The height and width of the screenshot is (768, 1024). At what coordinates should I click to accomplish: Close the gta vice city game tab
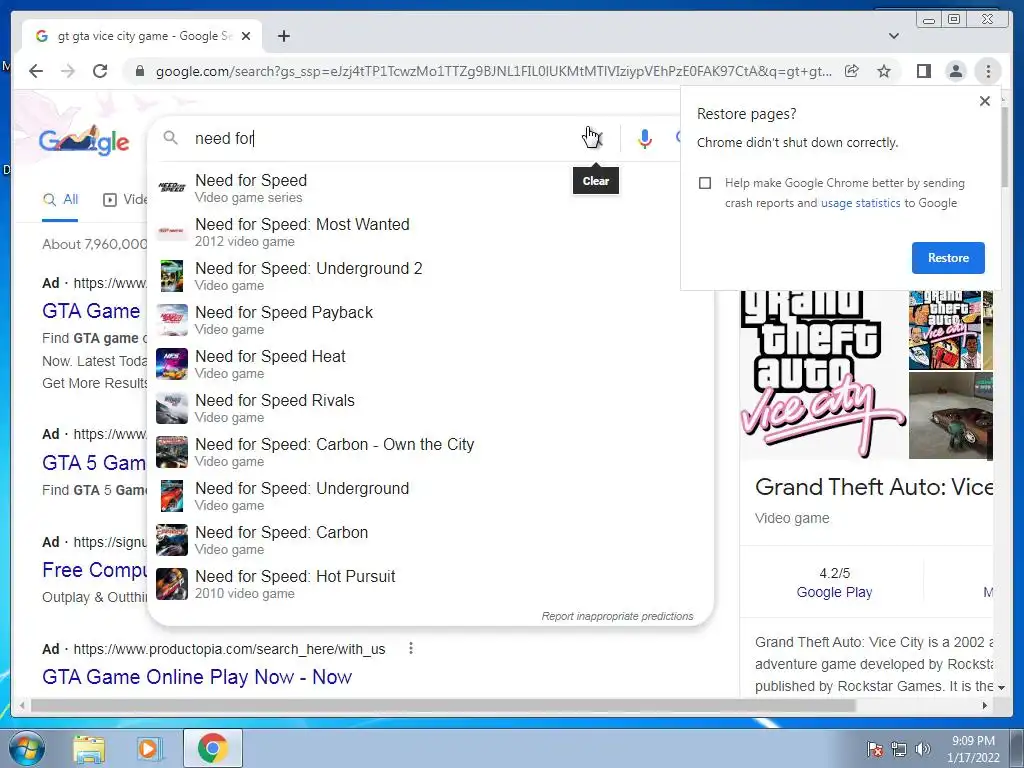[x=246, y=36]
